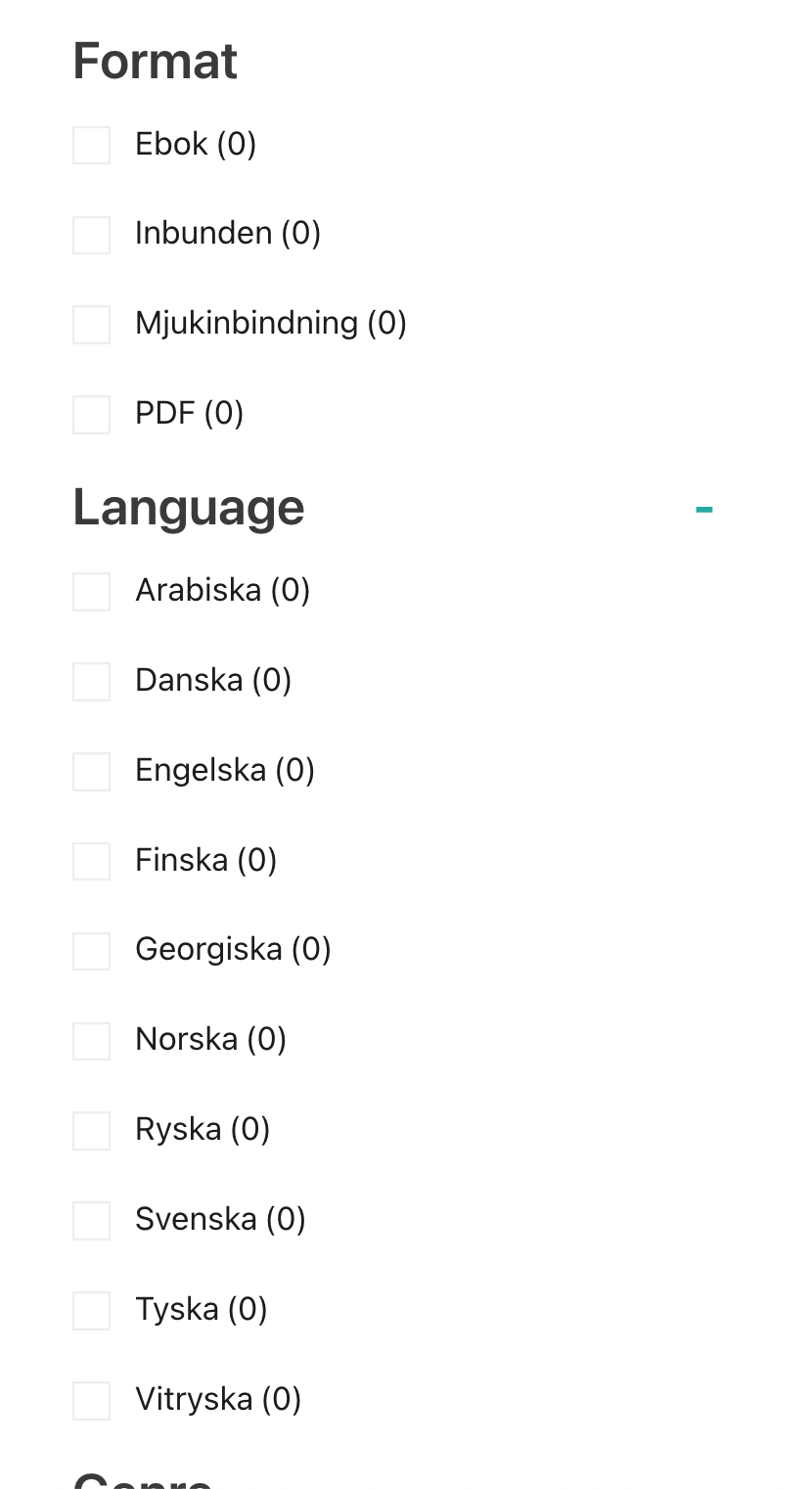Tick the Inbunden format filter
The width and height of the screenshot is (812, 1489).
coord(91,235)
